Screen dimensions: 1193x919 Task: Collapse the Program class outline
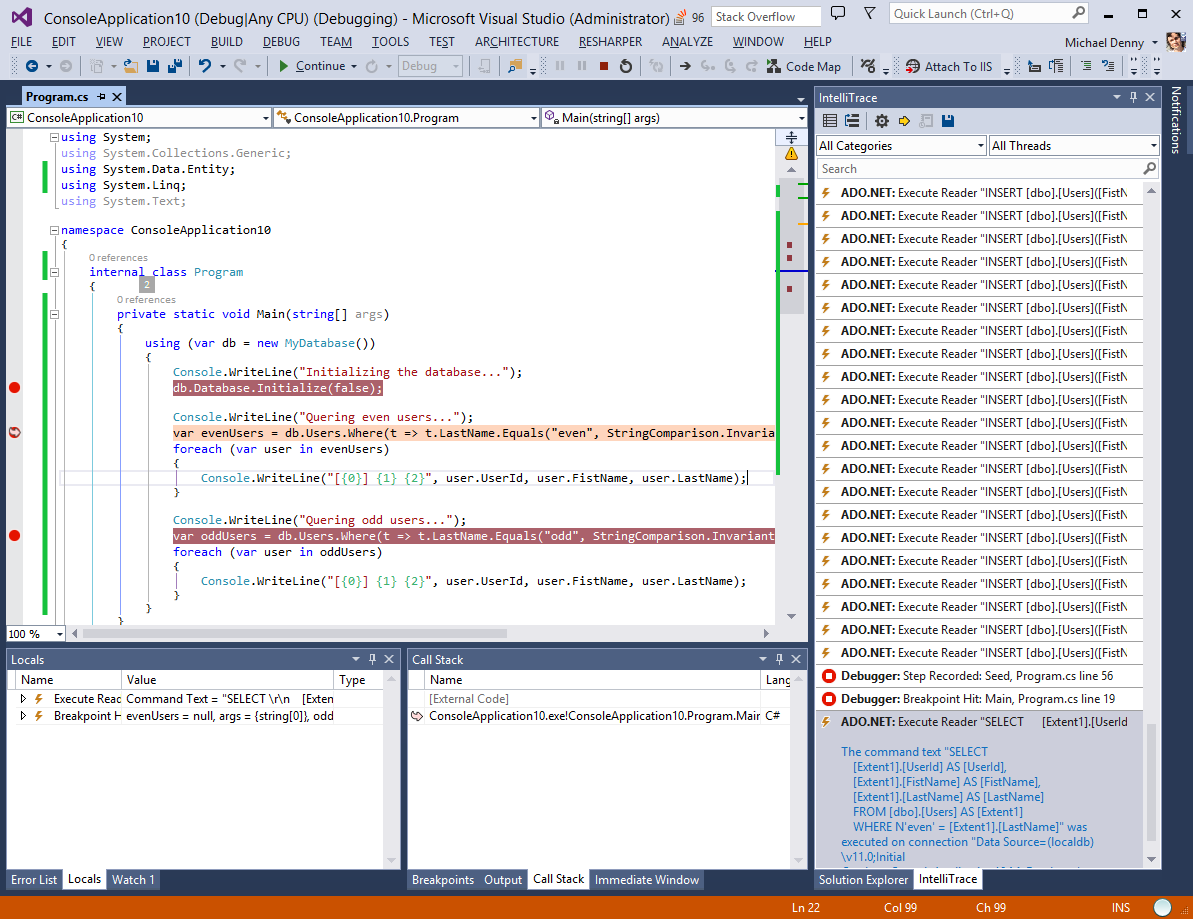point(54,272)
